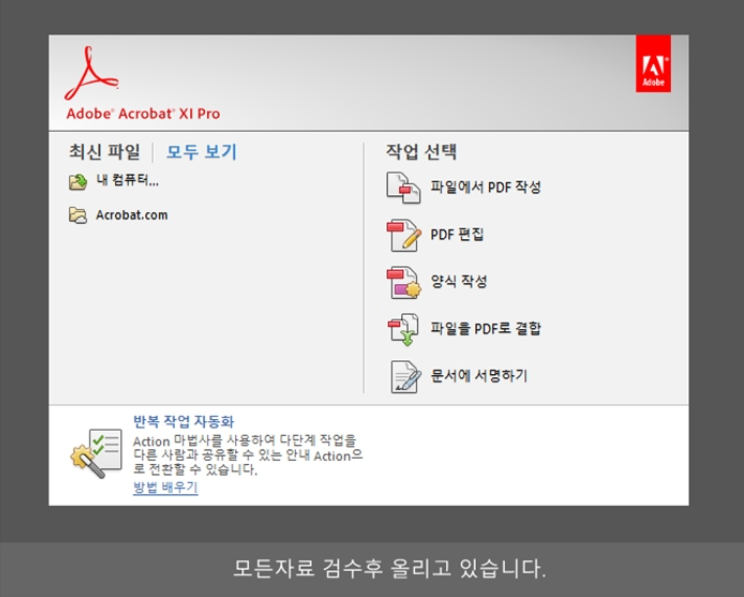Viewport: 744px width, 597px height.
Task: Click the PDF 편집 pencil icon
Action: click(403, 235)
